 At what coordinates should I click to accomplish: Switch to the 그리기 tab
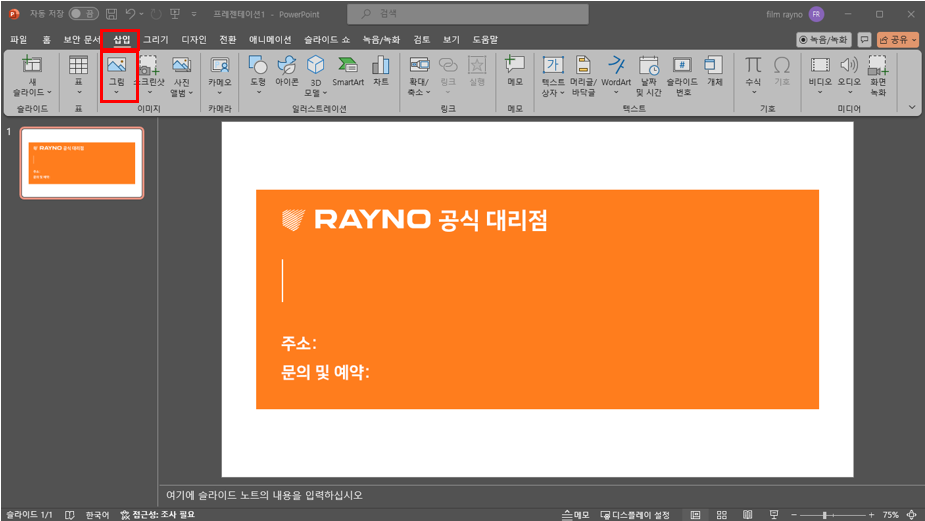pos(156,40)
